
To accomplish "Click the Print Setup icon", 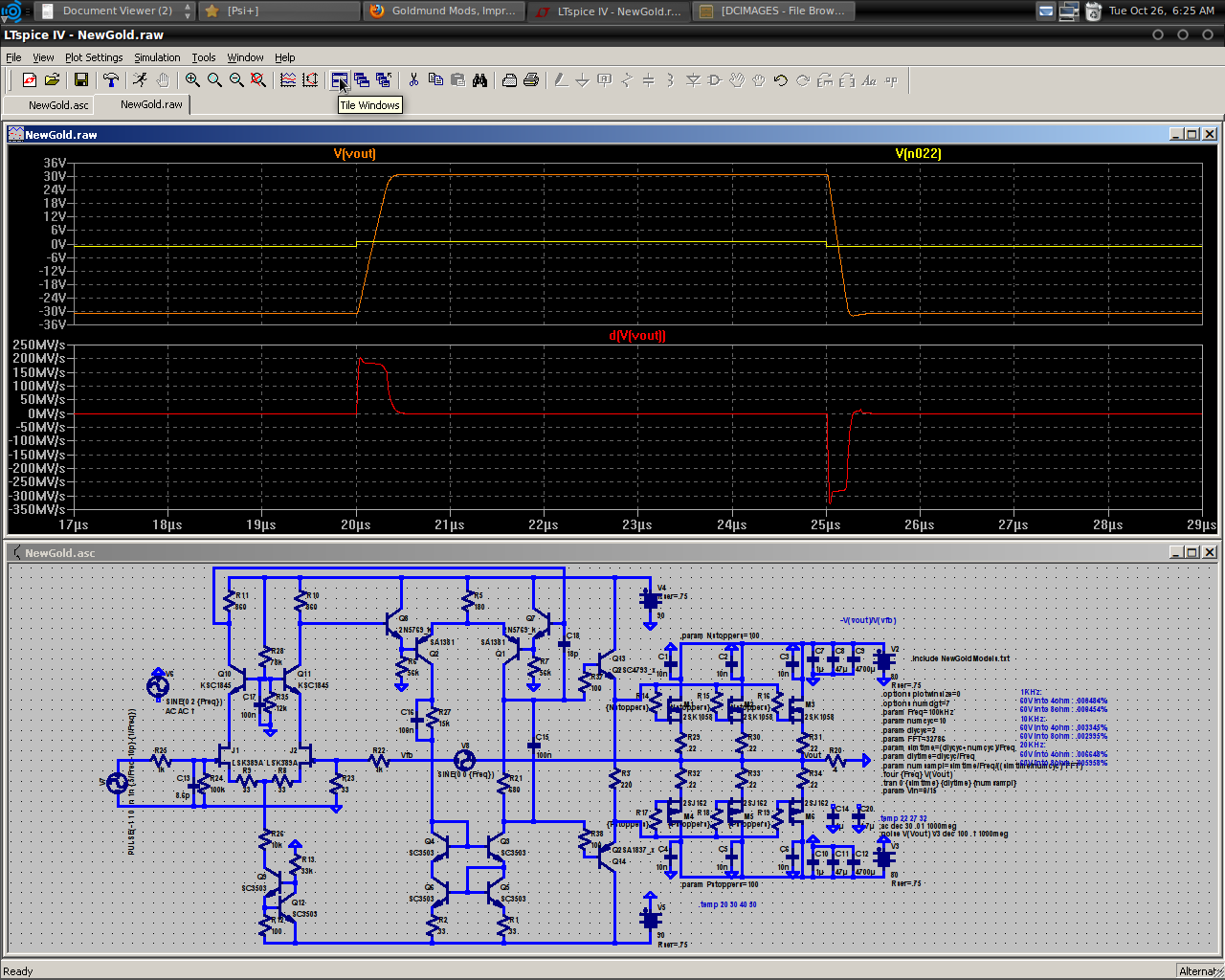I will pos(509,80).
